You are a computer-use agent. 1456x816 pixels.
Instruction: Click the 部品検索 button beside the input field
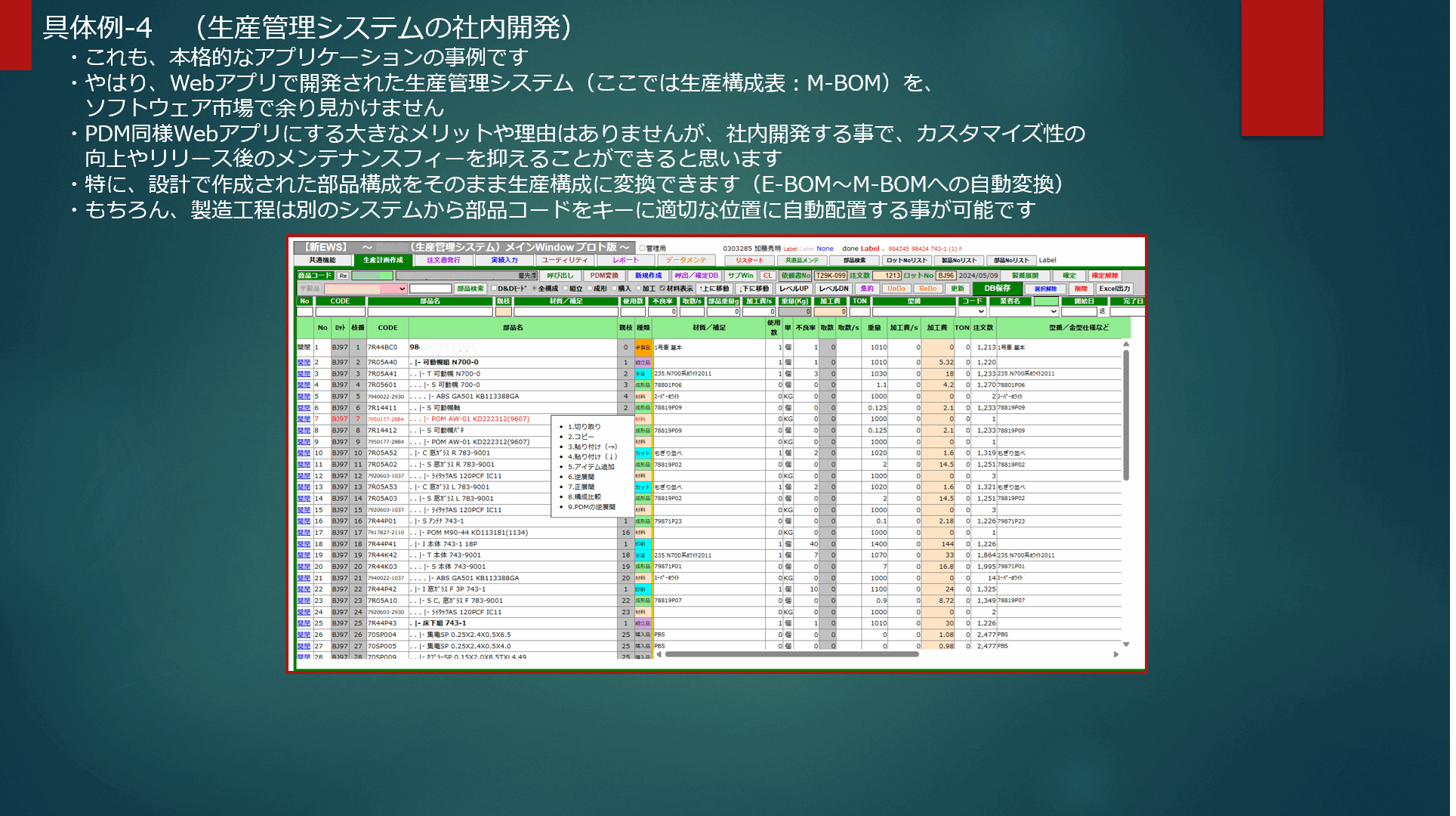pos(470,289)
